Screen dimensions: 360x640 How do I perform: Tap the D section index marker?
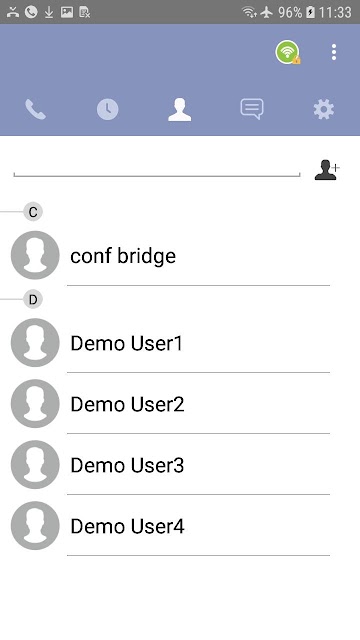click(x=33, y=300)
